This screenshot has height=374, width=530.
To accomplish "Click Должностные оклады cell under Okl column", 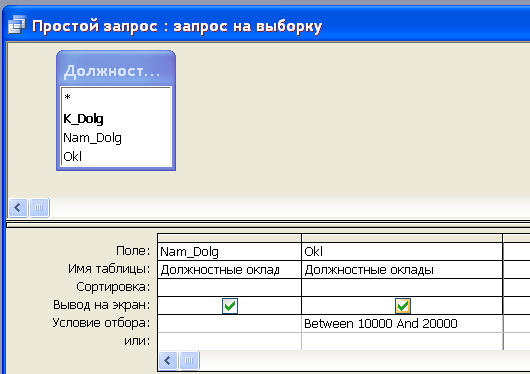I will (402, 270).
